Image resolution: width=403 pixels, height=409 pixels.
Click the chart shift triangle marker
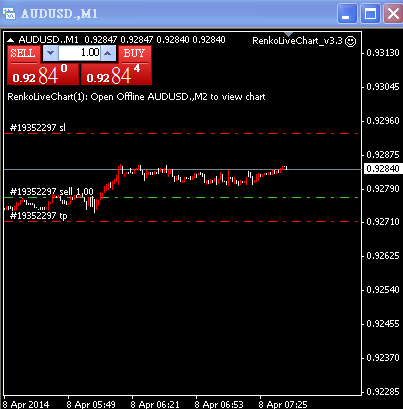[289, 34]
